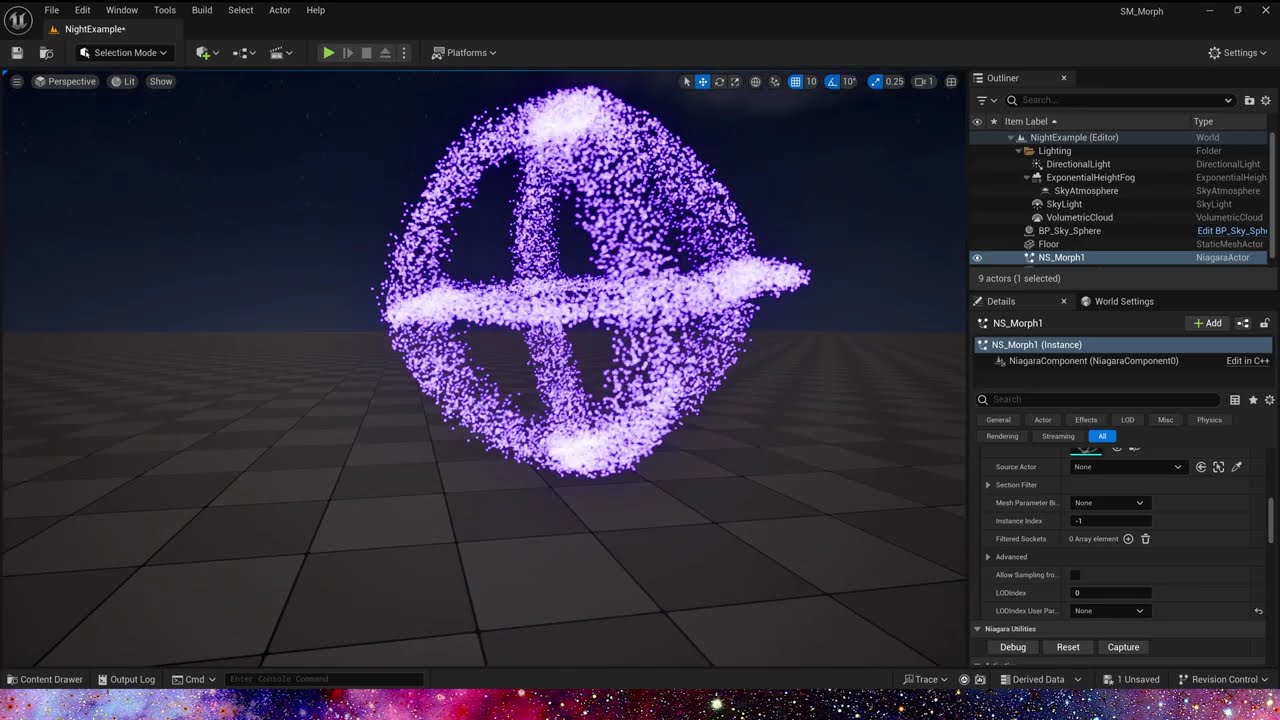Open scale snap value 0.25 menu
1280x720 pixels.
(895, 82)
